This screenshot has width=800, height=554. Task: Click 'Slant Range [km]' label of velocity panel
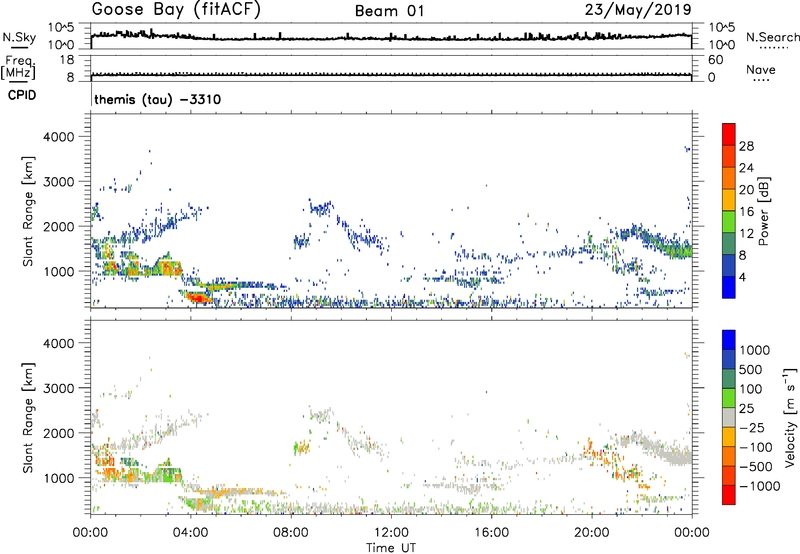coord(28,418)
